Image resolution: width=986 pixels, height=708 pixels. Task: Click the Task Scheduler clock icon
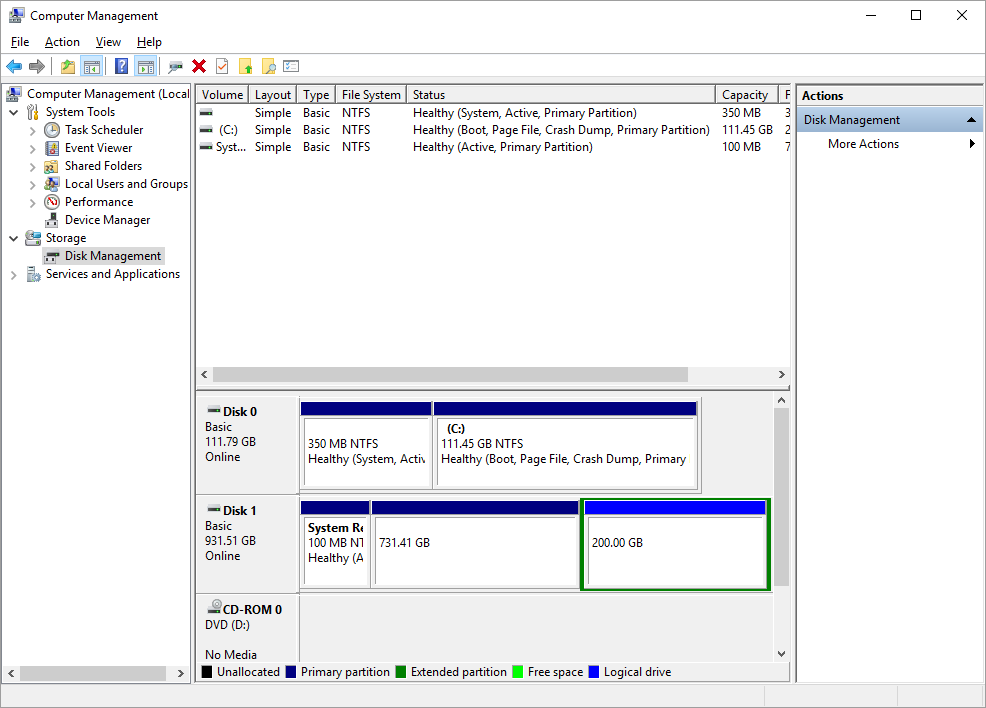(52, 130)
